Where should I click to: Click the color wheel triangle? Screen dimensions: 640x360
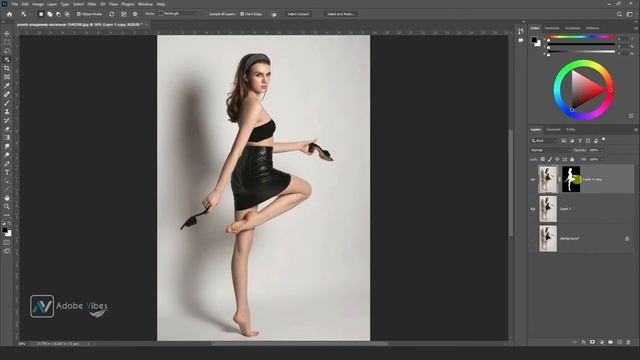click(x=588, y=89)
